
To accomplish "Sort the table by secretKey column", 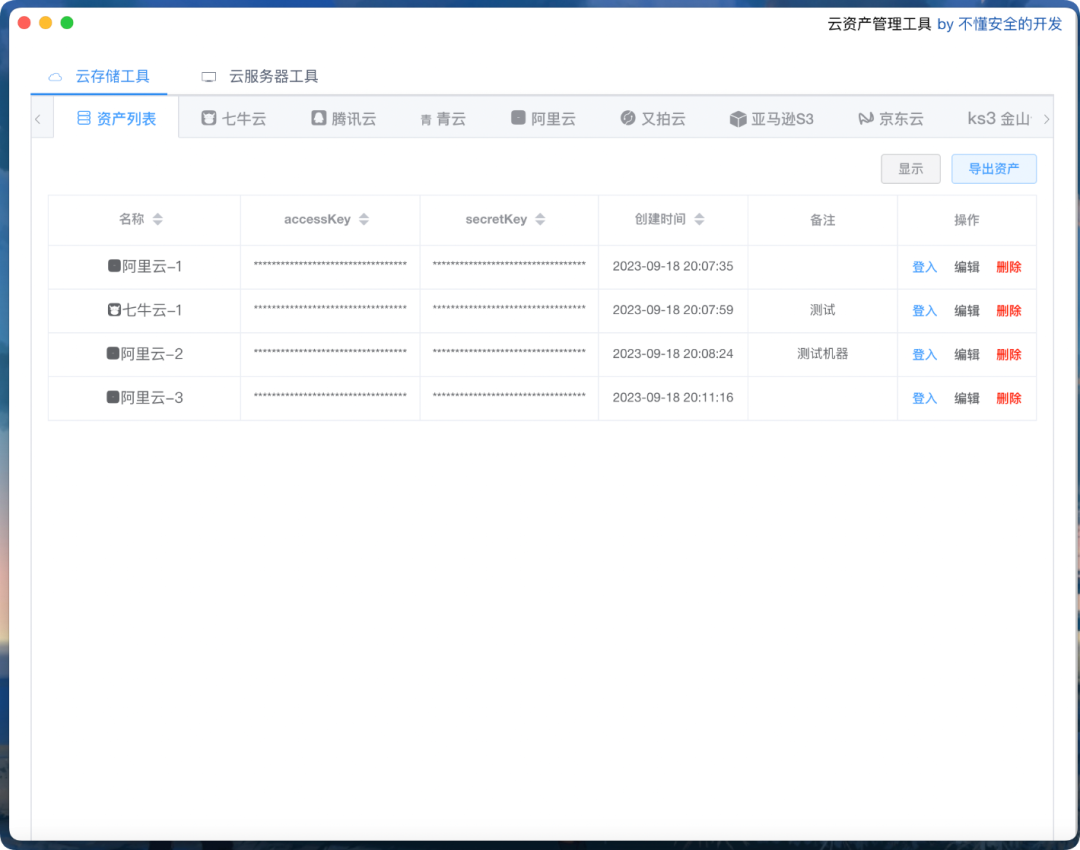I will [540, 219].
